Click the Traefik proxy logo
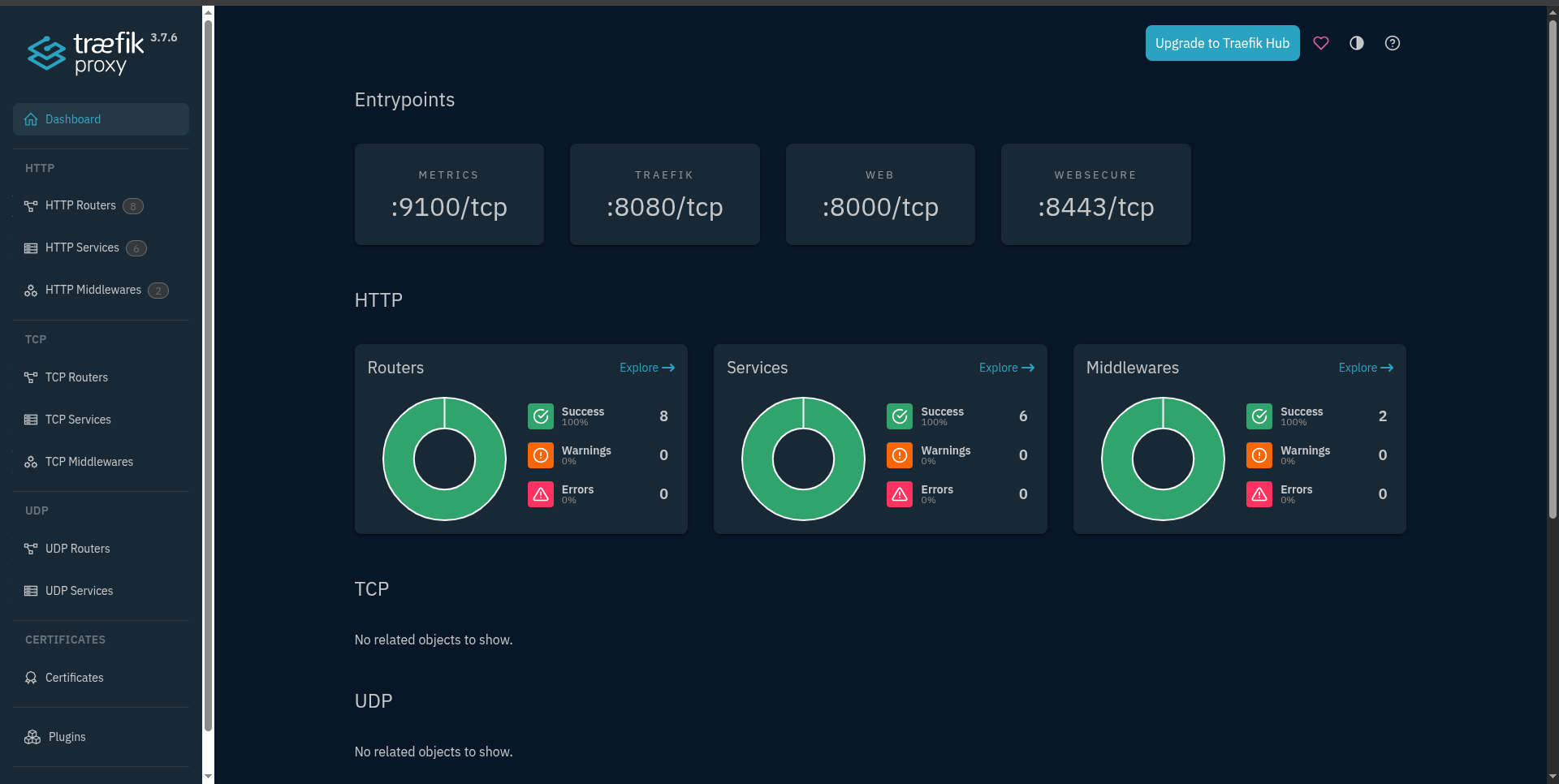1559x784 pixels. coord(86,54)
